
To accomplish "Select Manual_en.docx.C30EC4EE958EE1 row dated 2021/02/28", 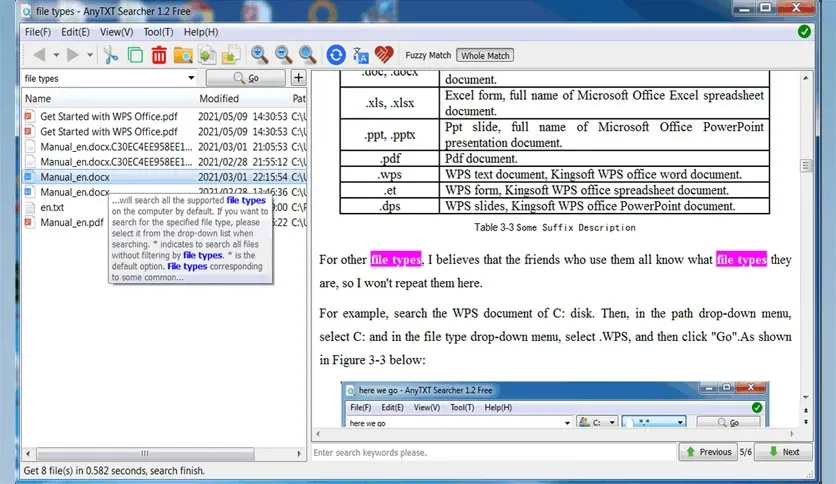I will (165, 162).
